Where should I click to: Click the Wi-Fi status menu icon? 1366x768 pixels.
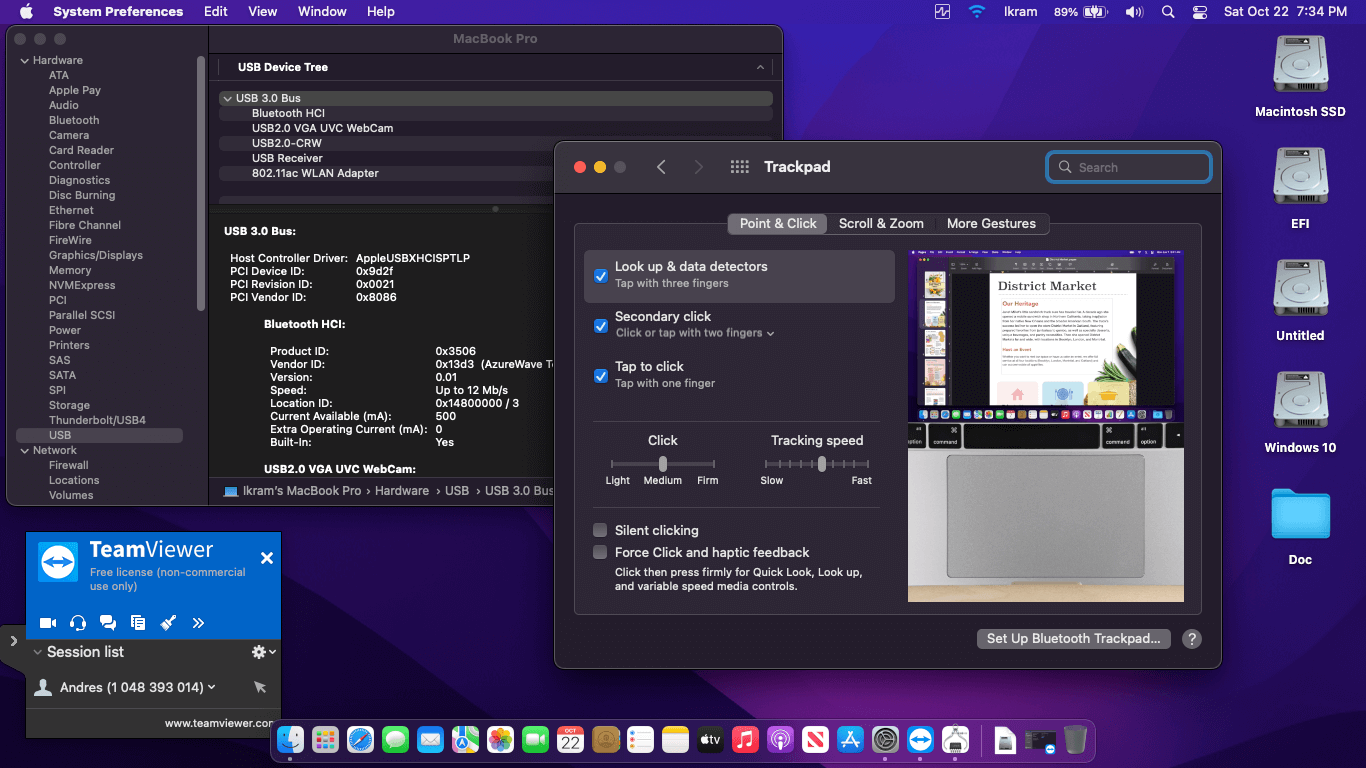[976, 12]
